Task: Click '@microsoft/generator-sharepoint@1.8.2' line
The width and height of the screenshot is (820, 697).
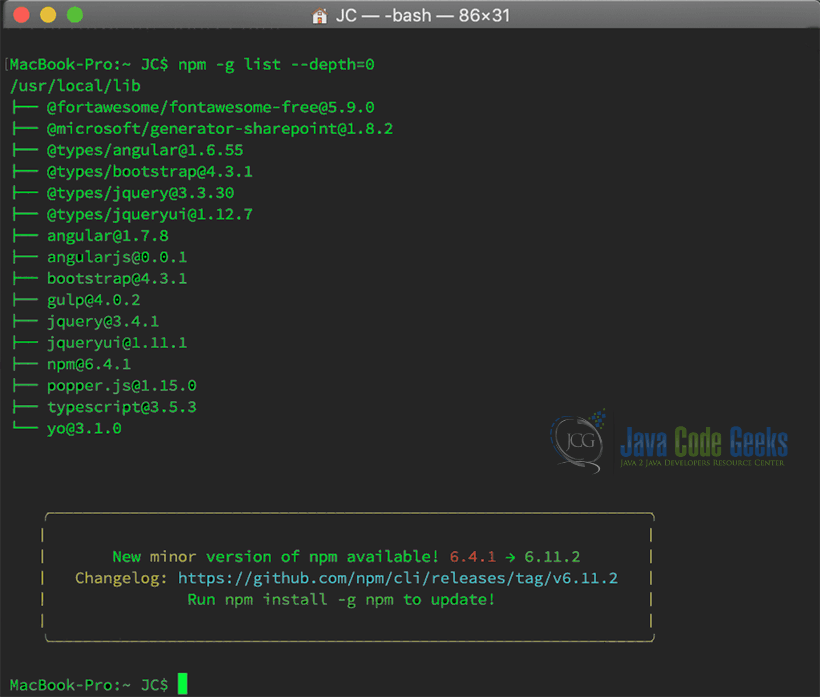Action: pyautogui.click(x=220, y=129)
